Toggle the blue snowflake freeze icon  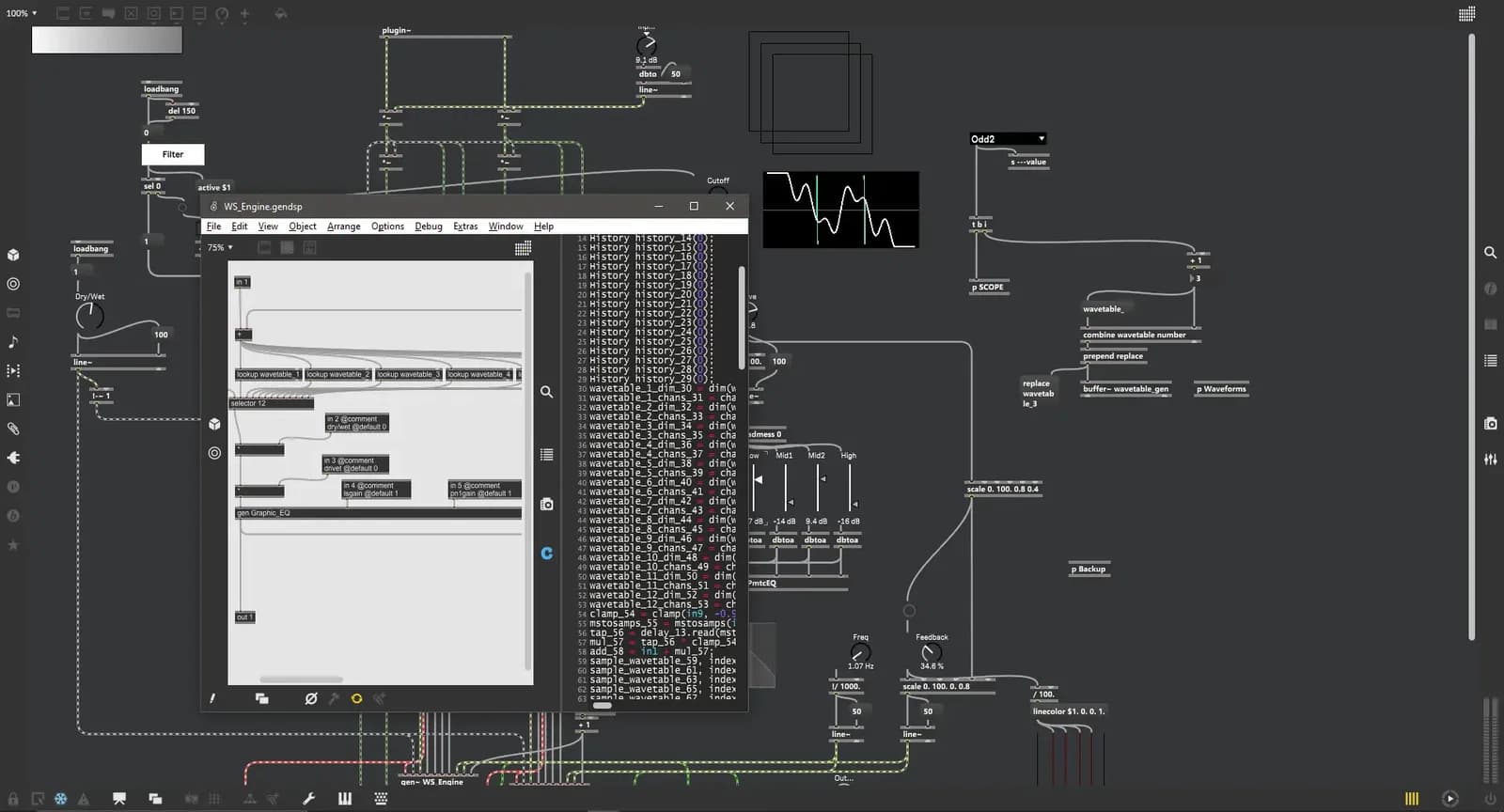[x=60, y=799]
